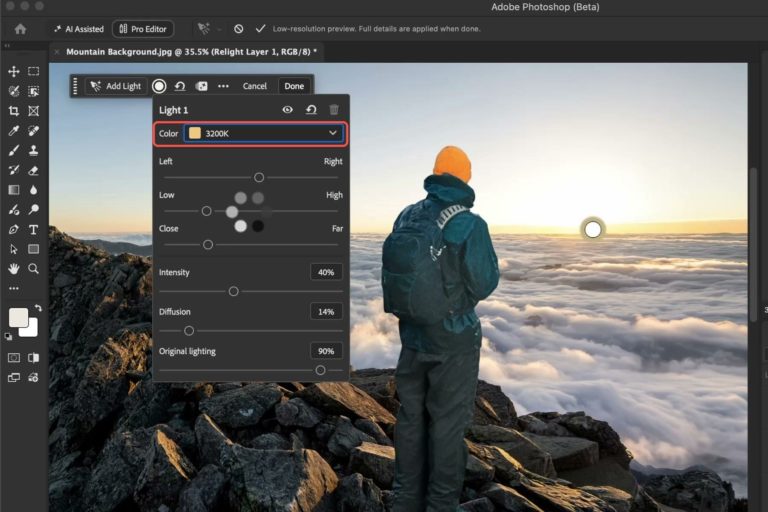768x512 pixels.
Task: Select the Rectangular Marquee tool
Action: coord(33,72)
